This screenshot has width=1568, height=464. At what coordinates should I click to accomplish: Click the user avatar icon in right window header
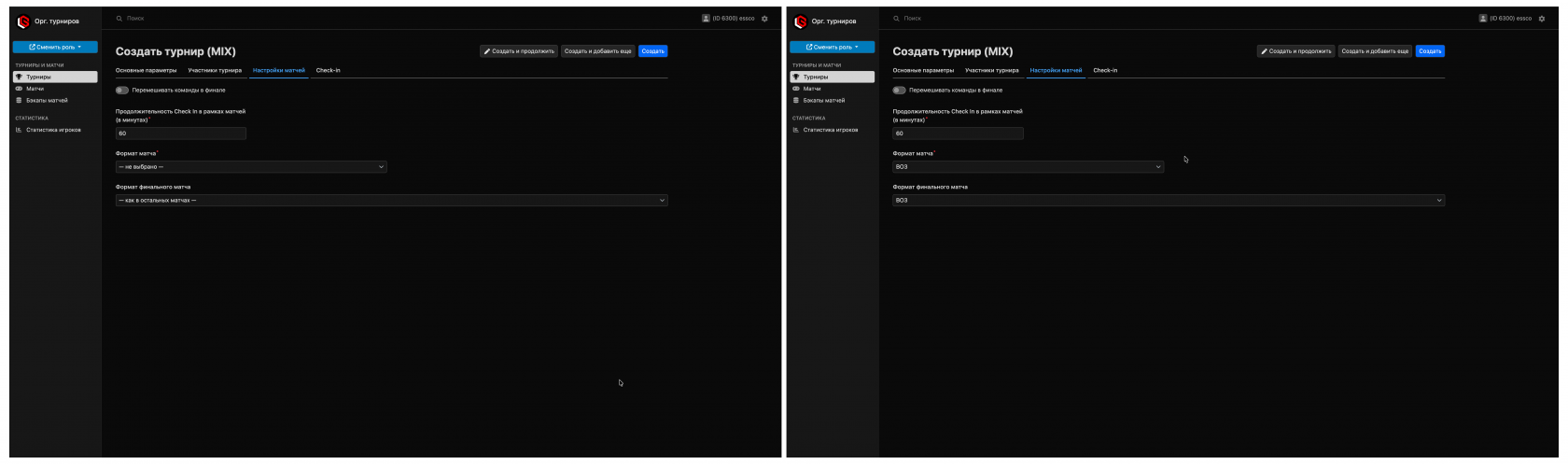(x=1483, y=19)
